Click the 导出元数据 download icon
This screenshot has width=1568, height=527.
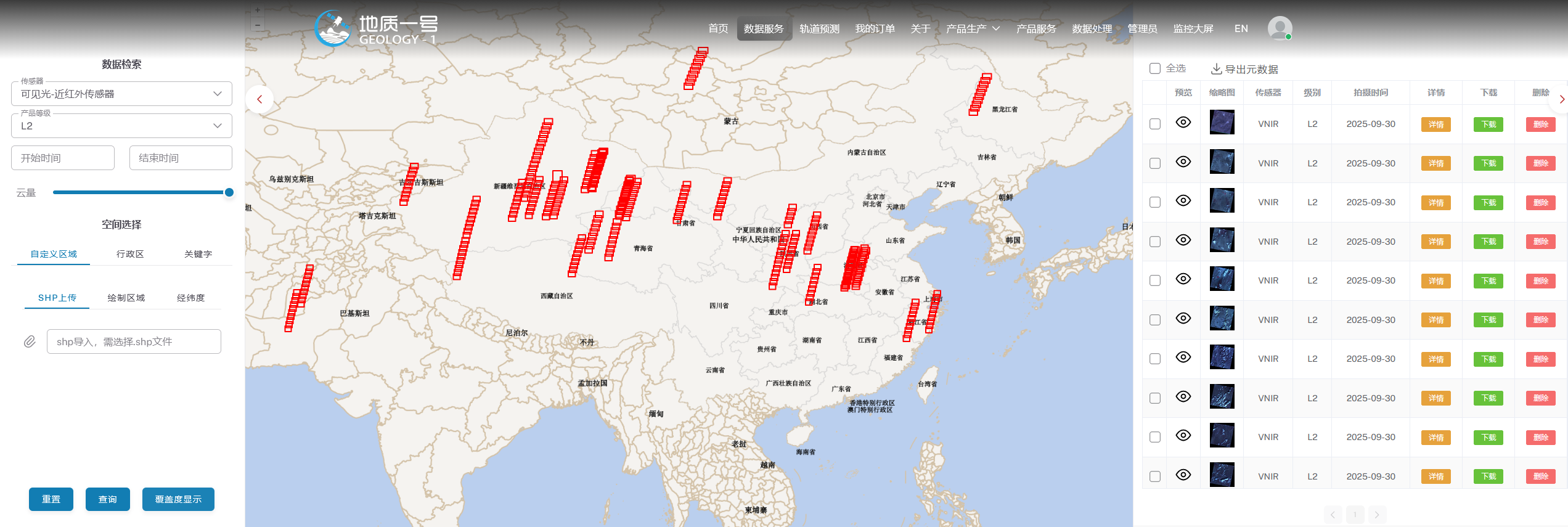[x=1216, y=68]
